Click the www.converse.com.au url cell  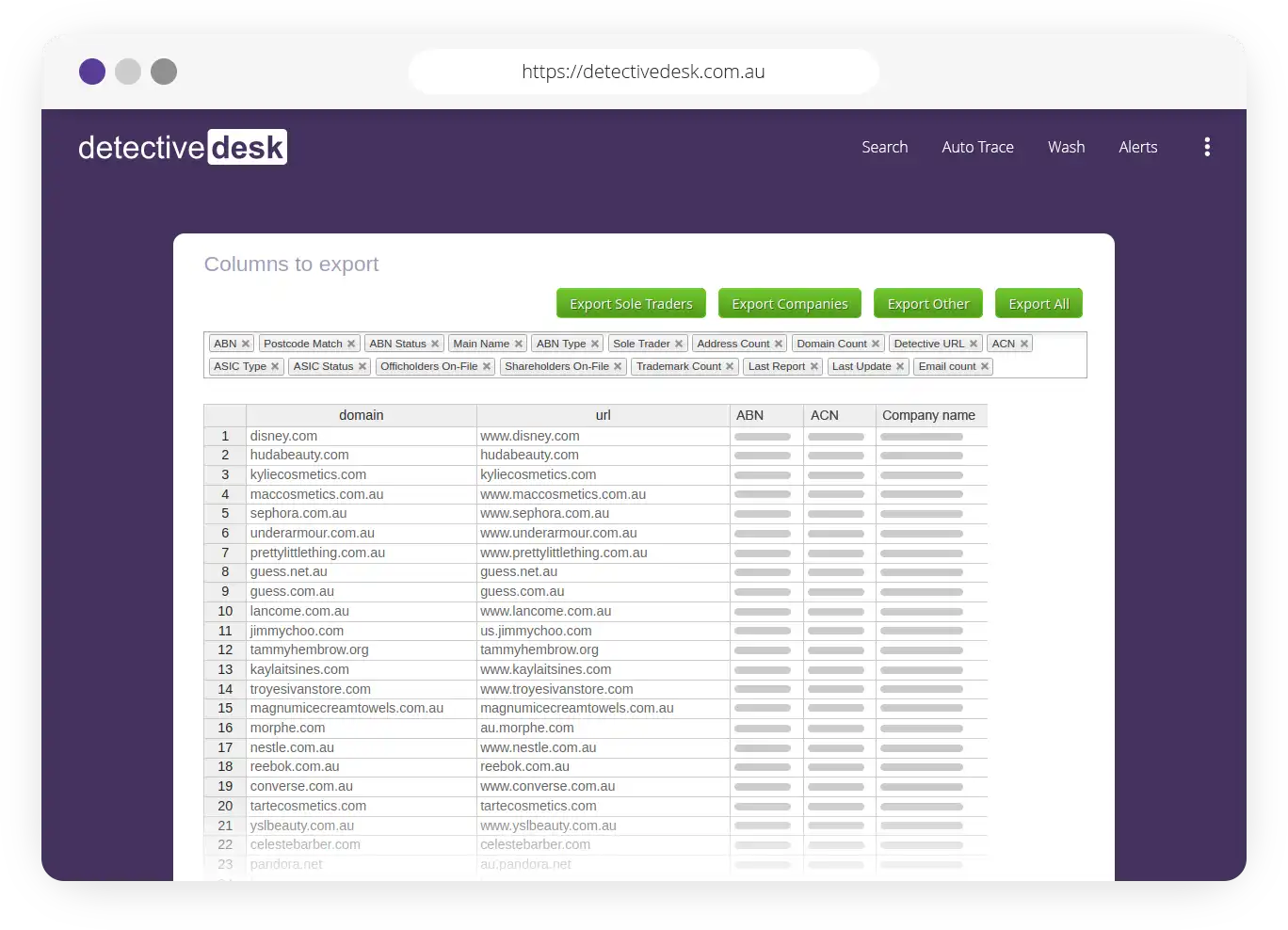coord(604,786)
